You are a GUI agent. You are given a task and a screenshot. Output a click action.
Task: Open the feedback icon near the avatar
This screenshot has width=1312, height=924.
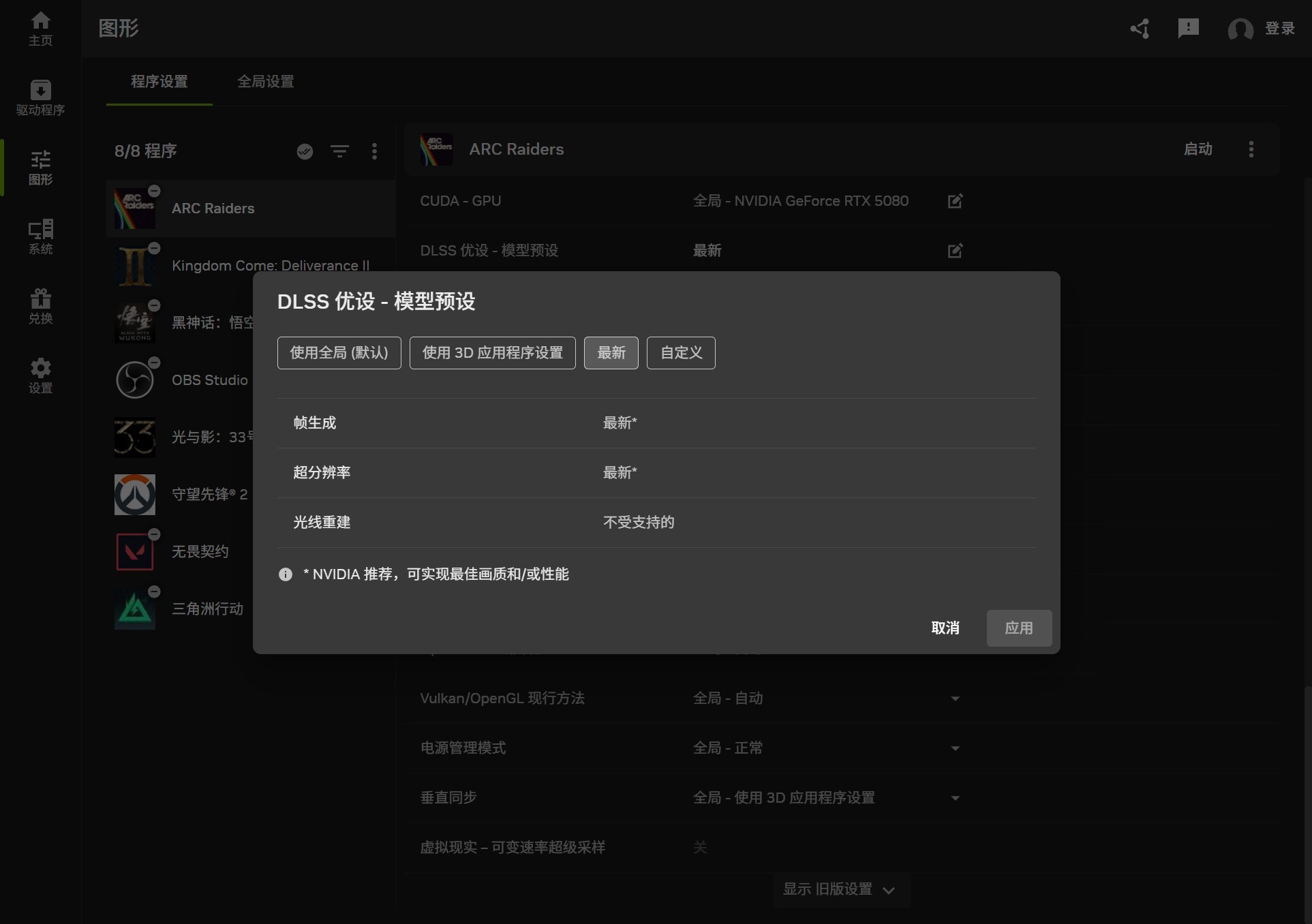click(1189, 27)
